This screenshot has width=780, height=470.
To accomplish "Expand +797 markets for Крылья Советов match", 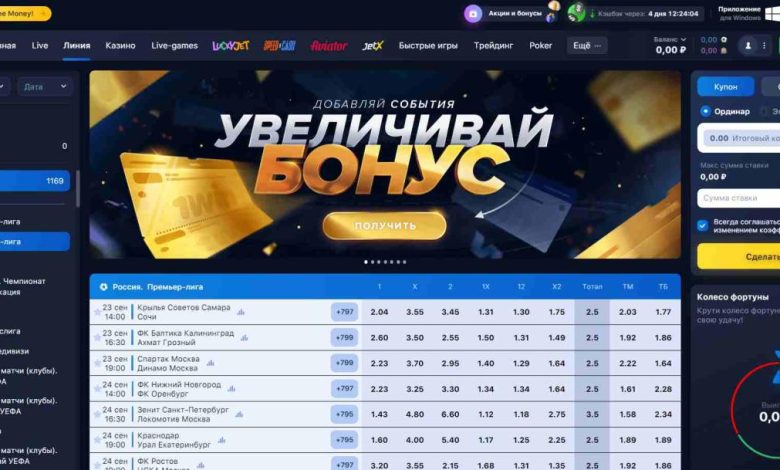I will pos(344,312).
